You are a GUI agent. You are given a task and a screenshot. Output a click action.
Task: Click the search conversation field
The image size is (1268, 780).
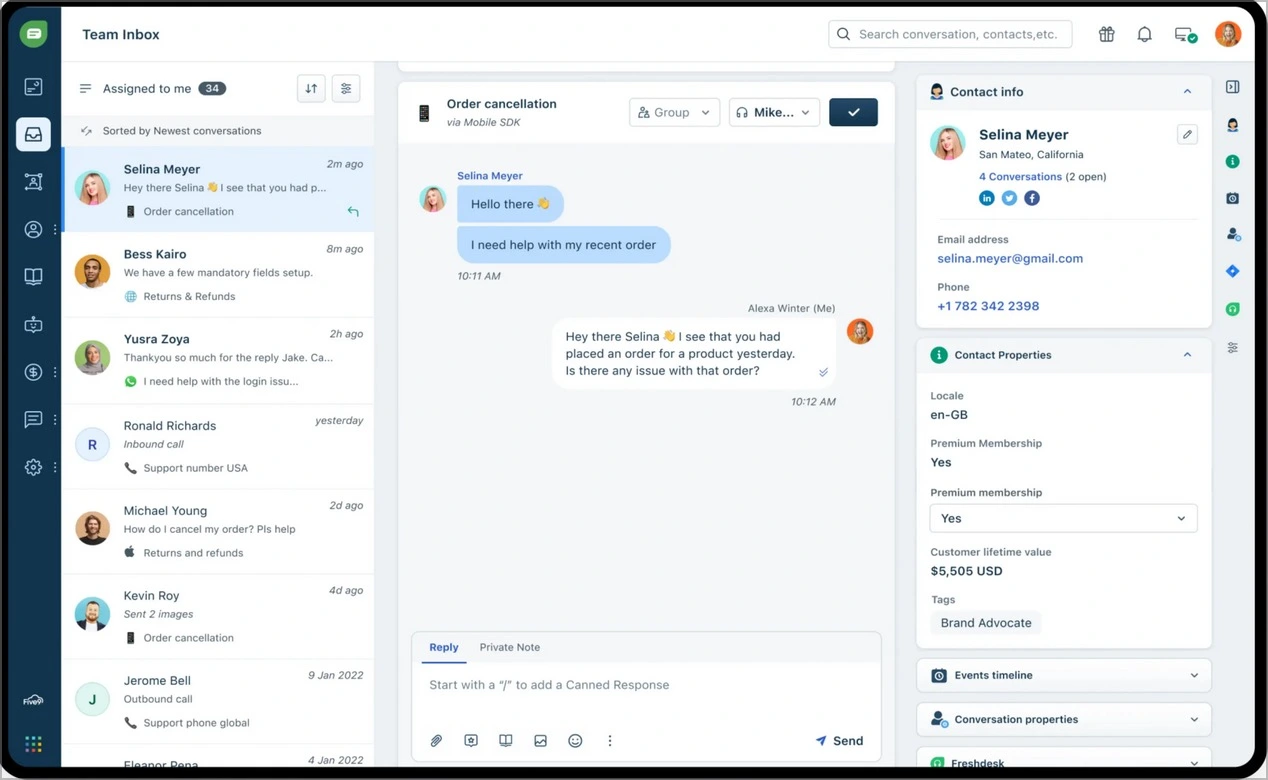point(950,34)
